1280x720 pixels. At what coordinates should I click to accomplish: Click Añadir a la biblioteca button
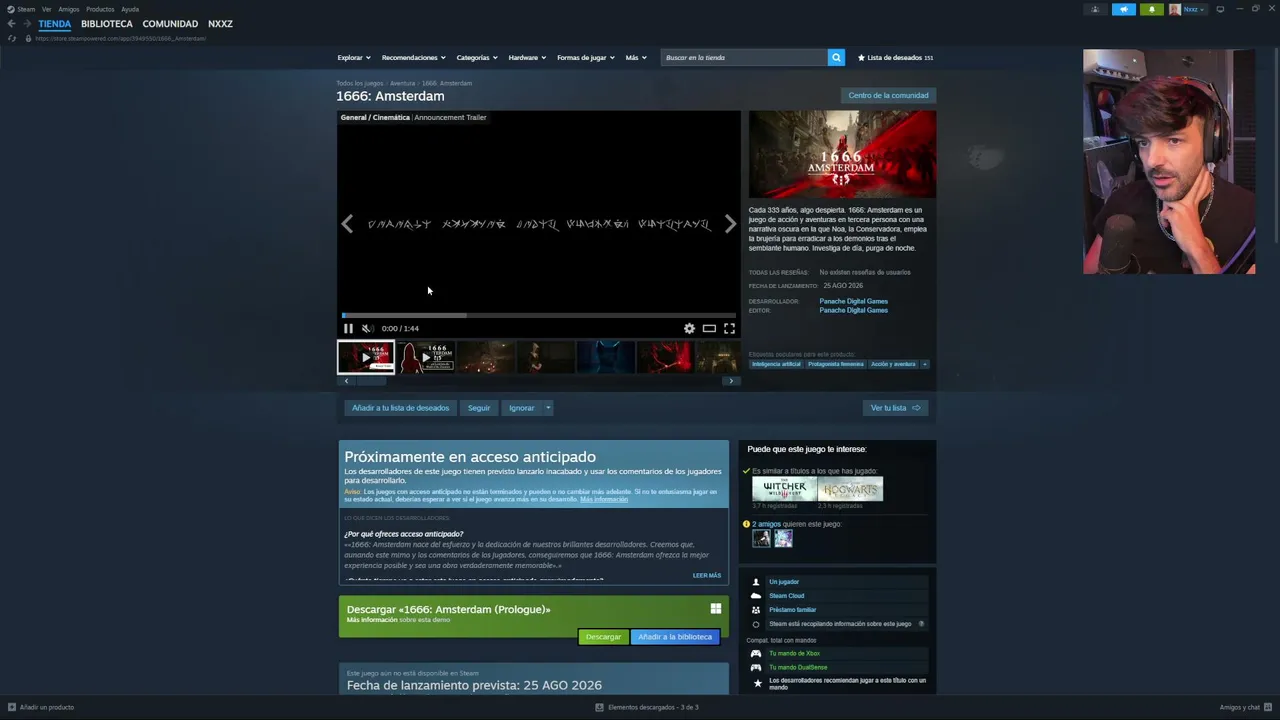(675, 637)
